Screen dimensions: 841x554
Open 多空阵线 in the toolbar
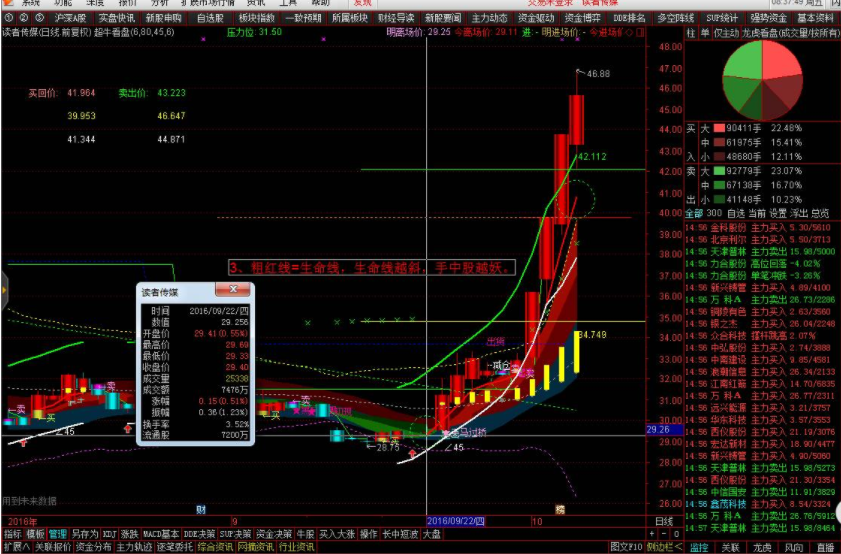pyautogui.click(x=675, y=18)
